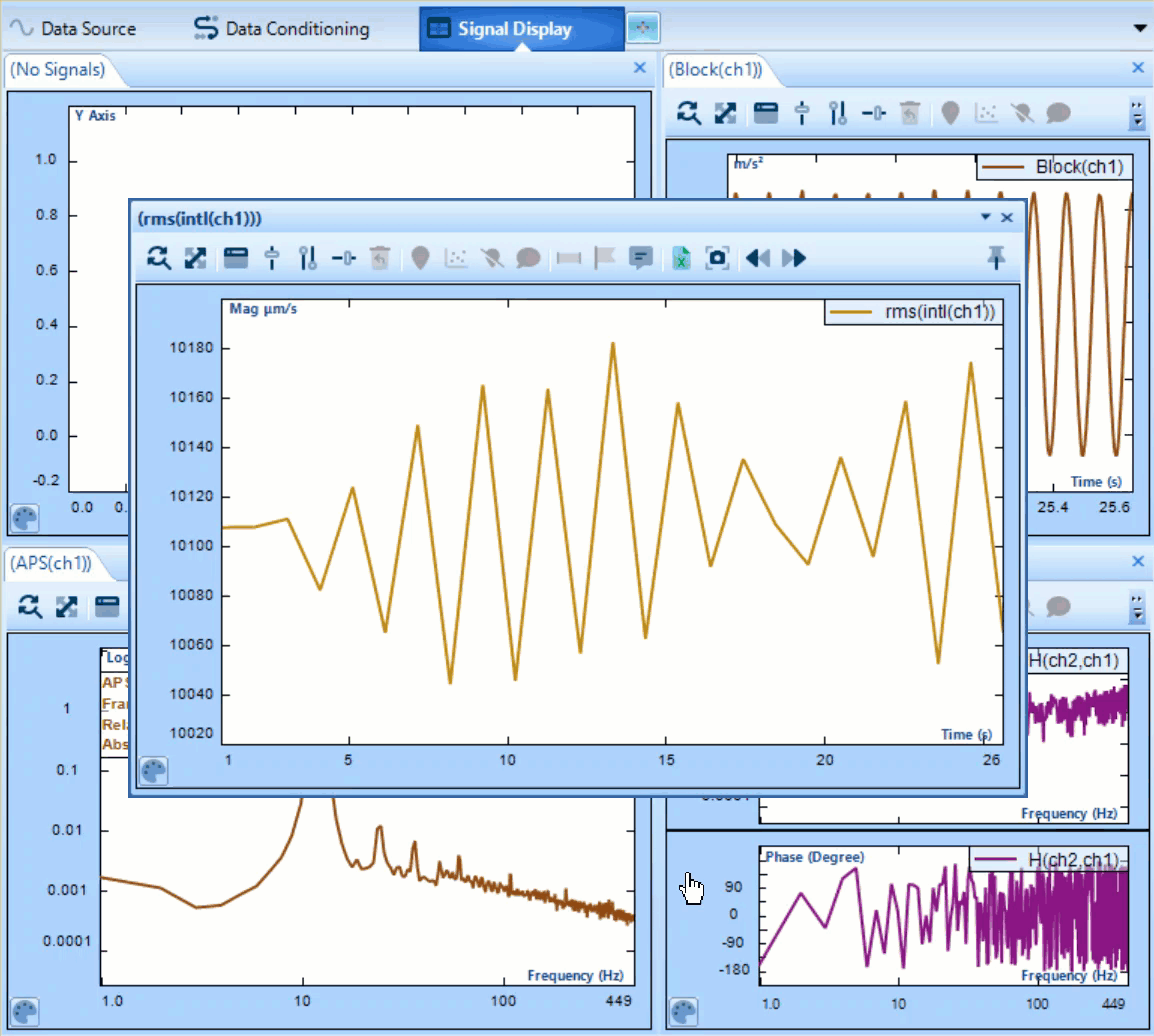This screenshot has width=1154, height=1036.
Task: Click the auto-scale zoom icon in rms window
Action: pyautogui.click(x=158, y=258)
